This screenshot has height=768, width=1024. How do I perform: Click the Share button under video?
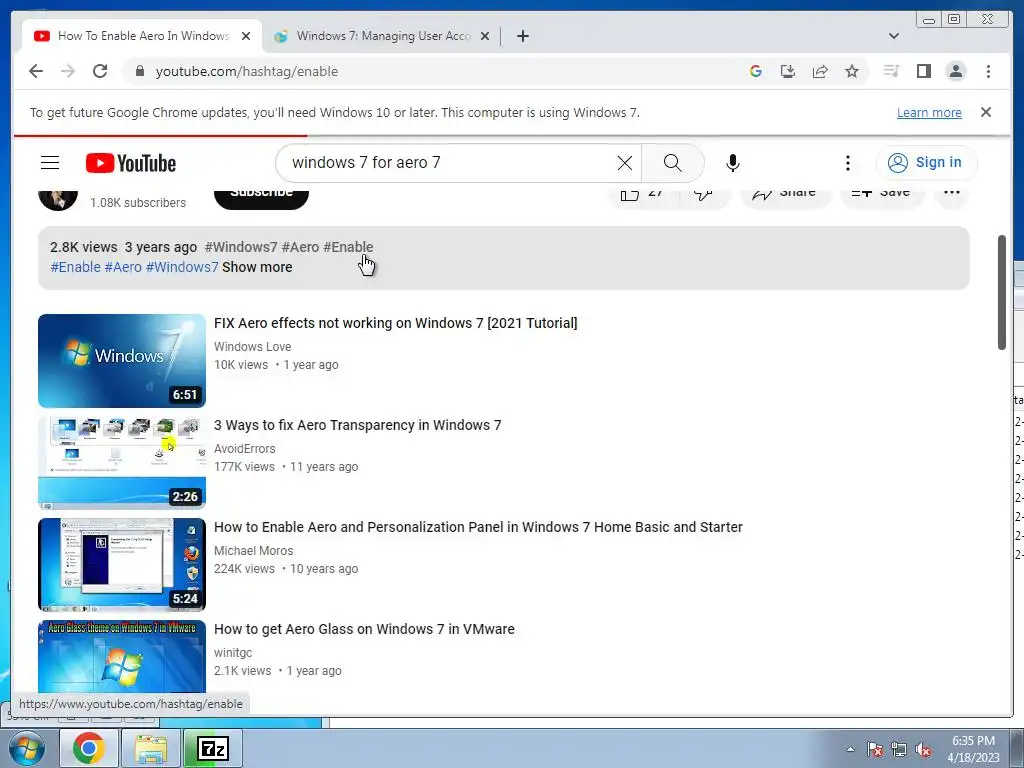tap(786, 194)
